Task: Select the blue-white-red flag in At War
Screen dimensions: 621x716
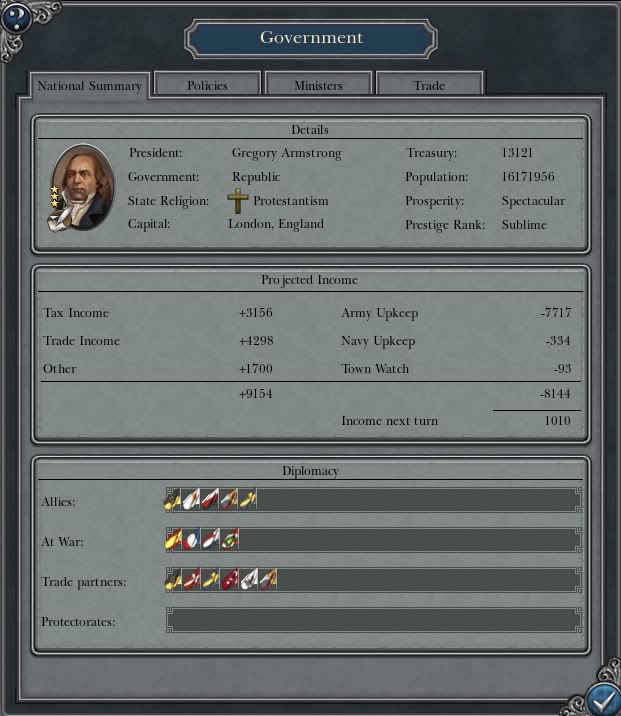Action: coord(192,539)
